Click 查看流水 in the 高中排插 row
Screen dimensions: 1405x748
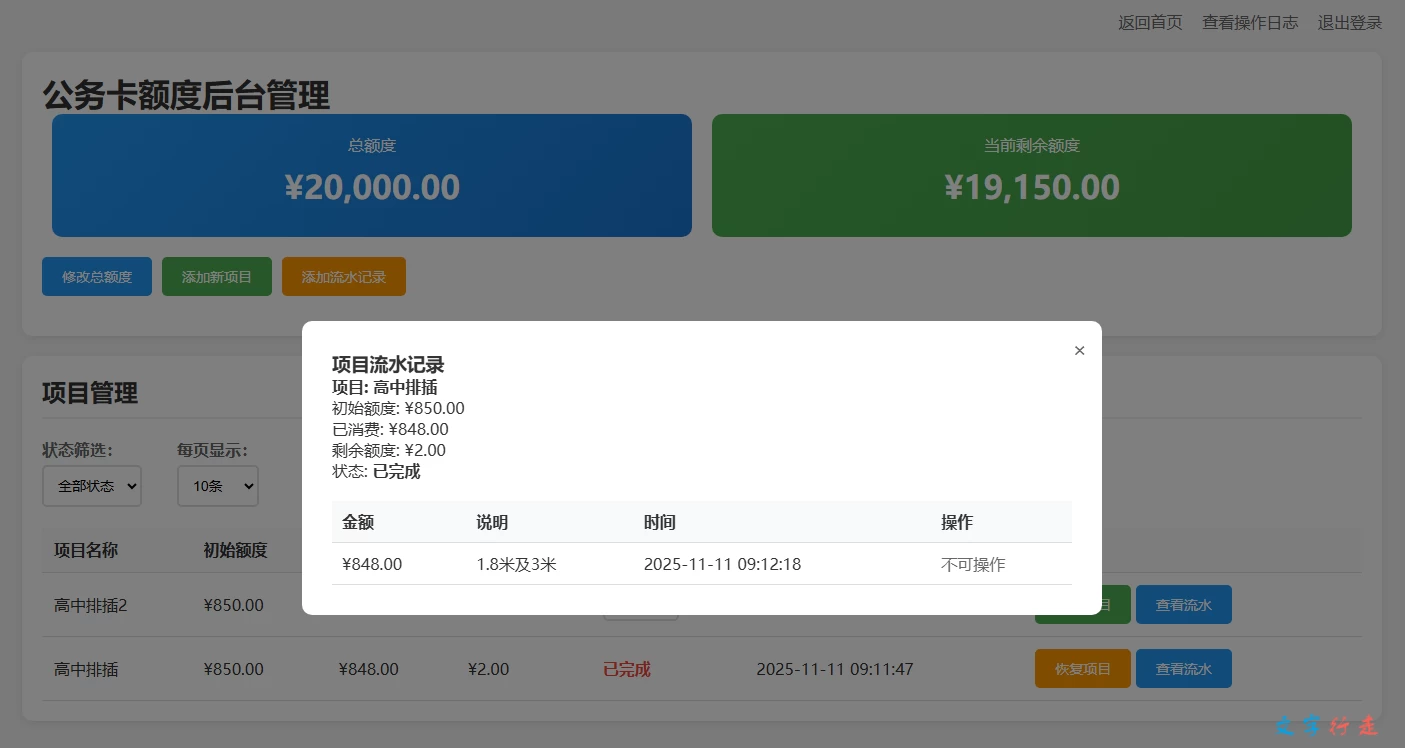point(1183,669)
